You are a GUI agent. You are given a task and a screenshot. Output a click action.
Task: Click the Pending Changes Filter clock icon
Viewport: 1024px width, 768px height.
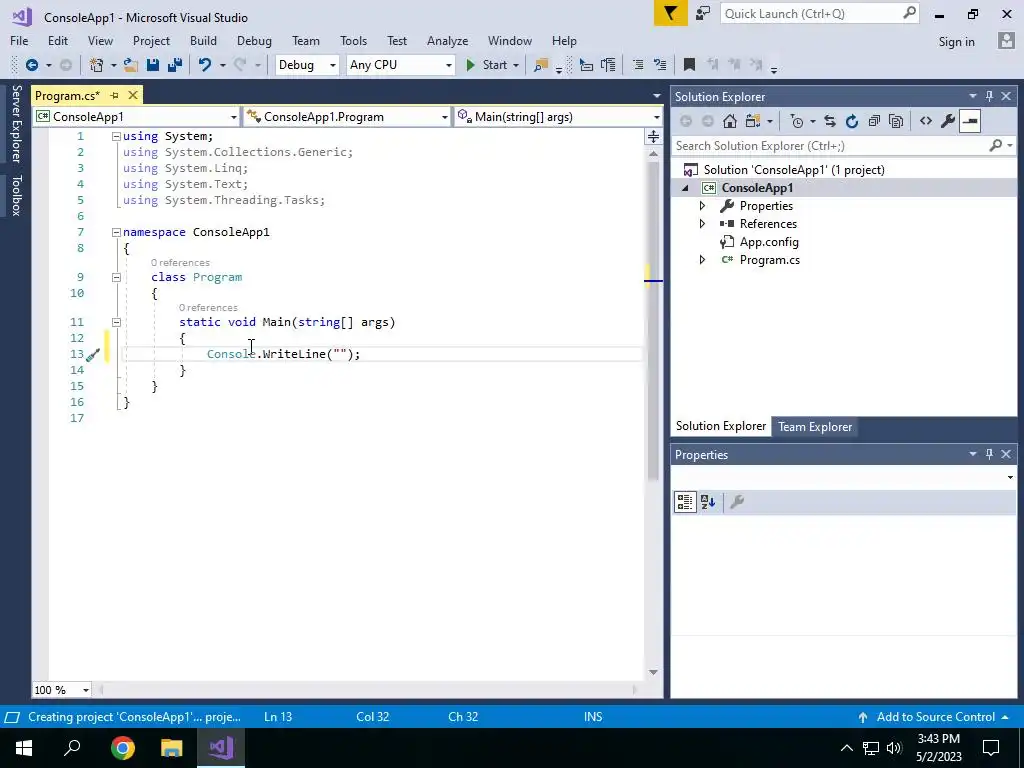(x=797, y=121)
